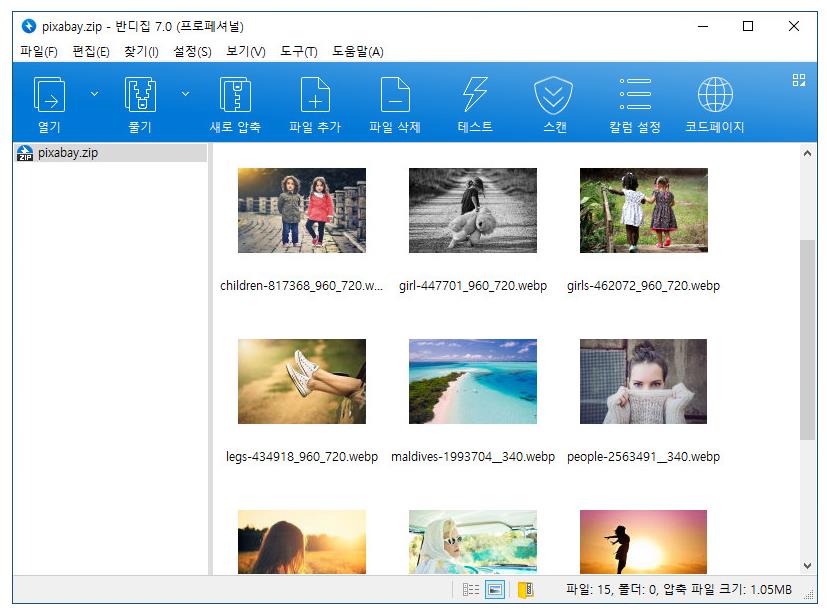This screenshot has height=612, width=827.
Task: Open 칼럼 설정 (Column settings) icon
Action: point(635,95)
